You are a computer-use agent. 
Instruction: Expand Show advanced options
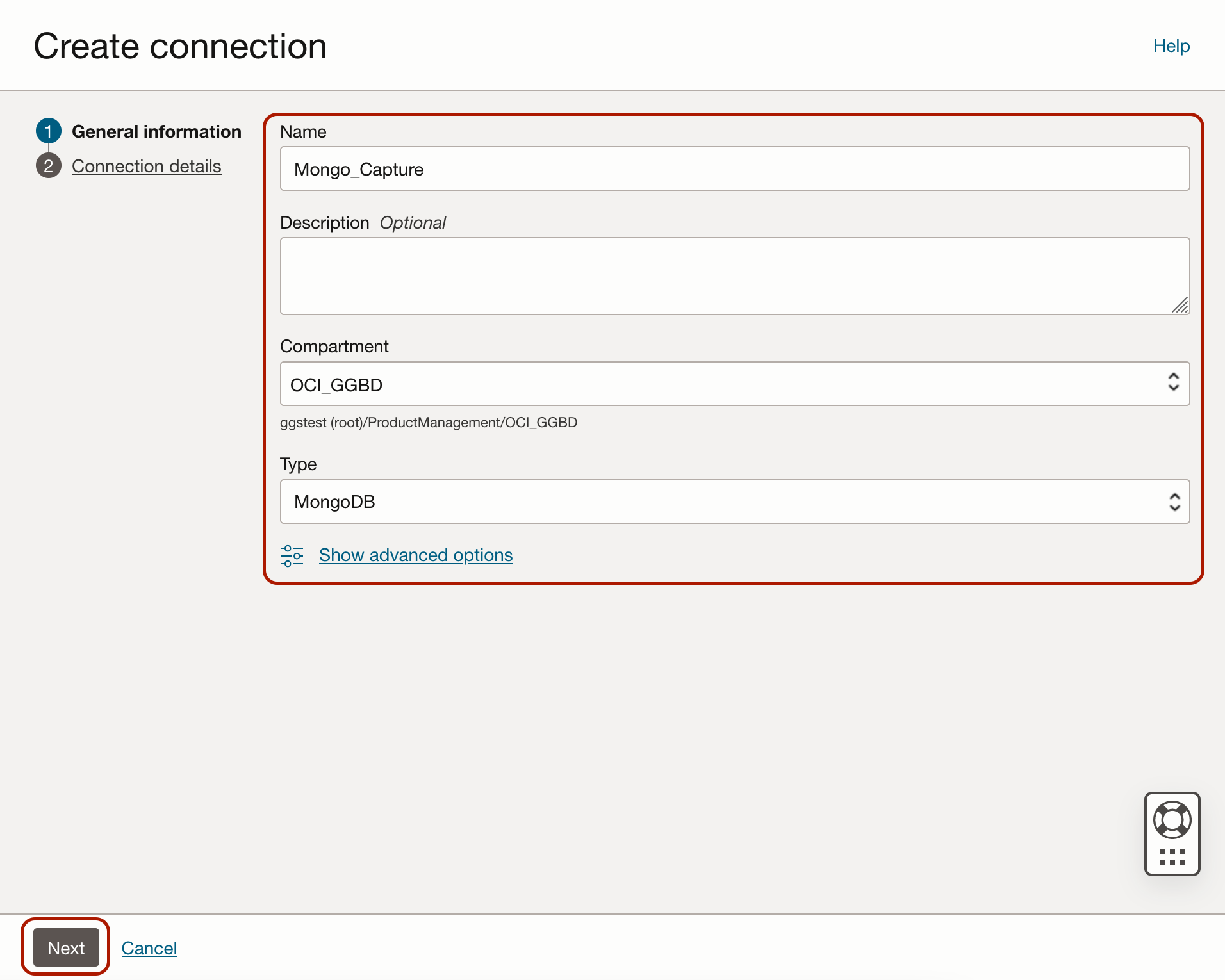pos(416,555)
